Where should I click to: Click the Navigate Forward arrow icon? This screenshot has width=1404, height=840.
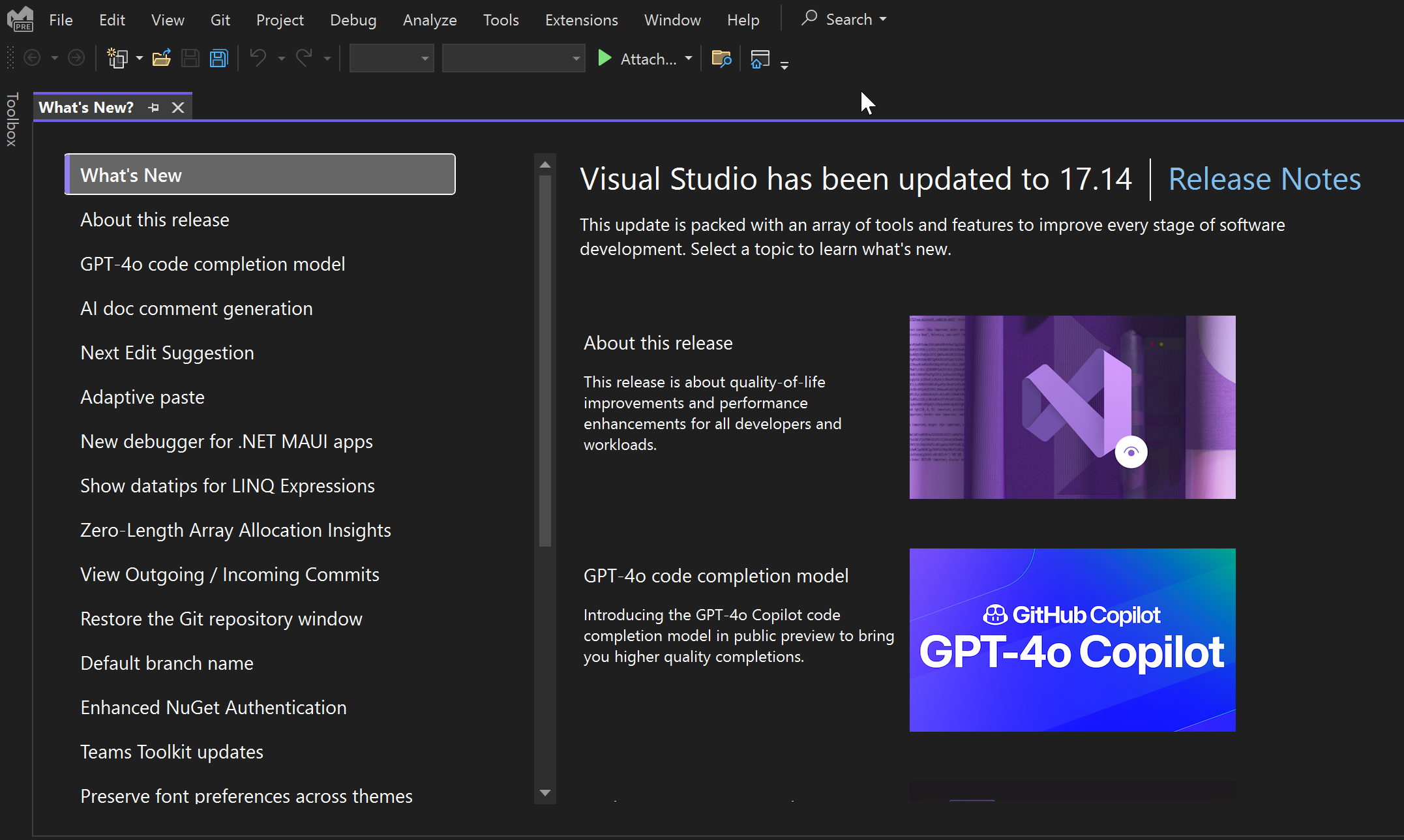76,58
